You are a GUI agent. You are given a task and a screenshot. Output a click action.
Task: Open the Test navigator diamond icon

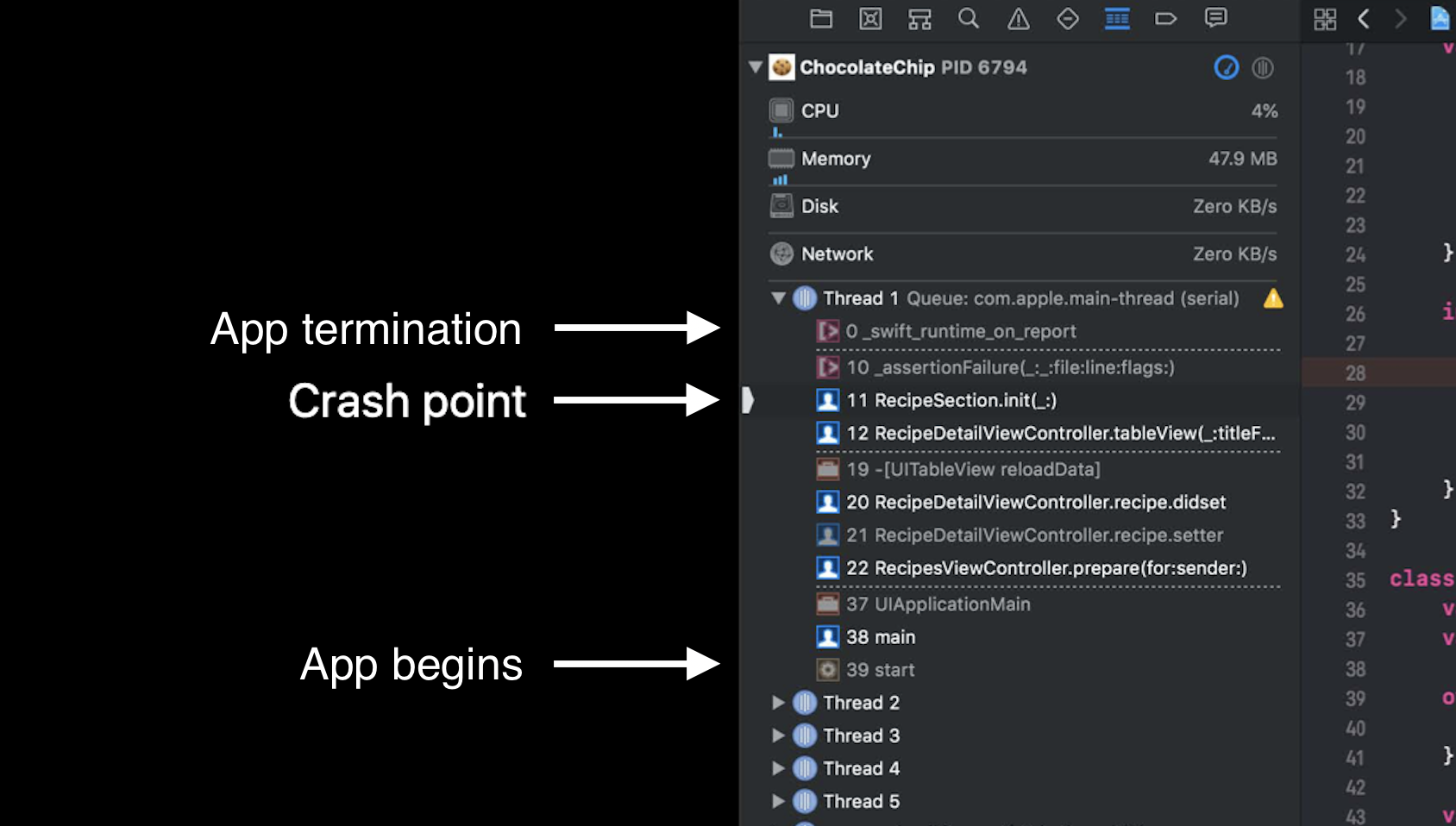coord(1067,18)
